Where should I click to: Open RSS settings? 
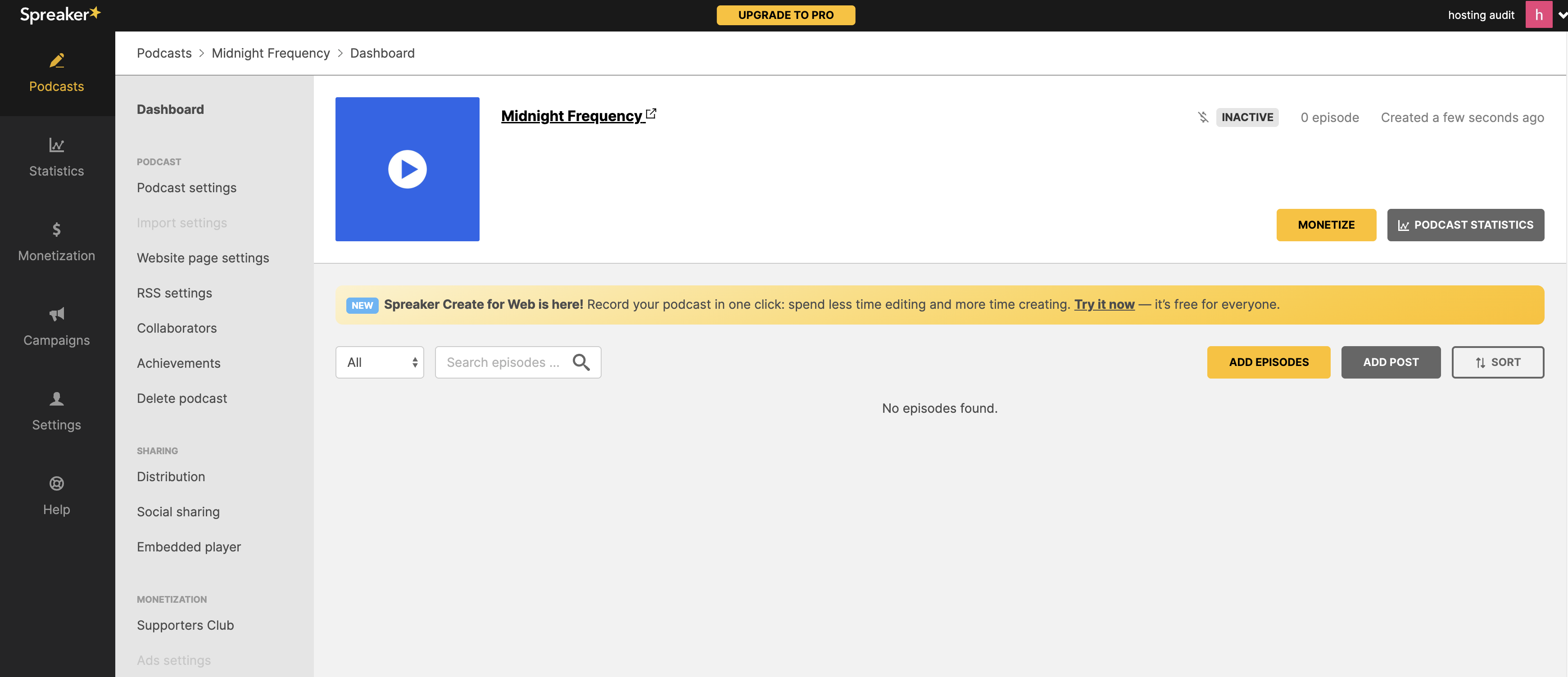[x=174, y=293]
